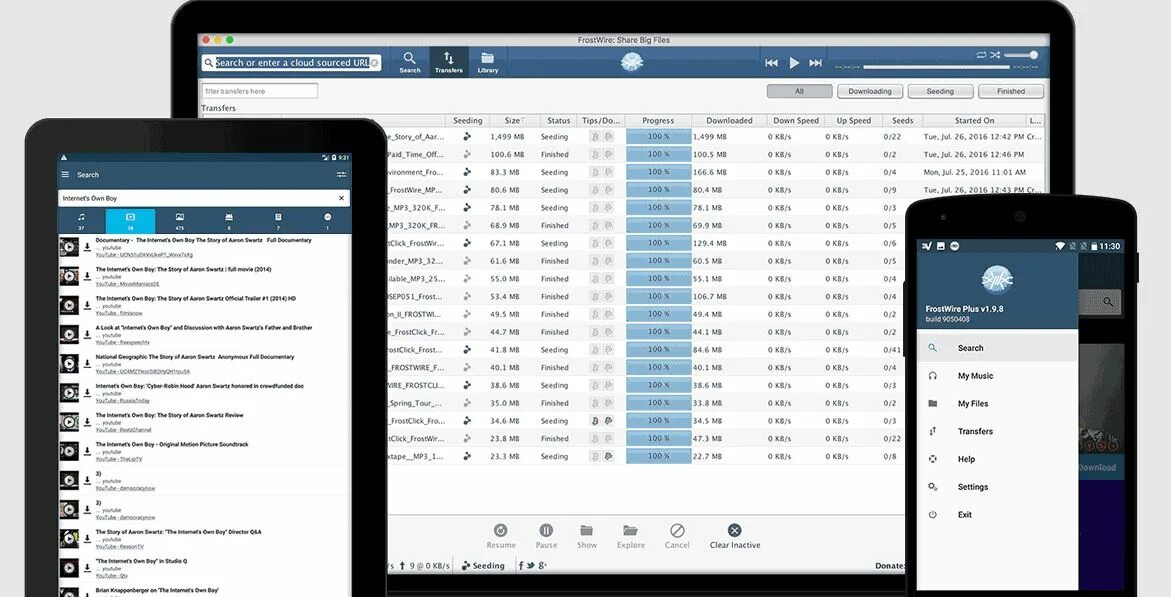Open the Library tab in desktop toolbar
1171x597 pixels.
(x=488, y=62)
